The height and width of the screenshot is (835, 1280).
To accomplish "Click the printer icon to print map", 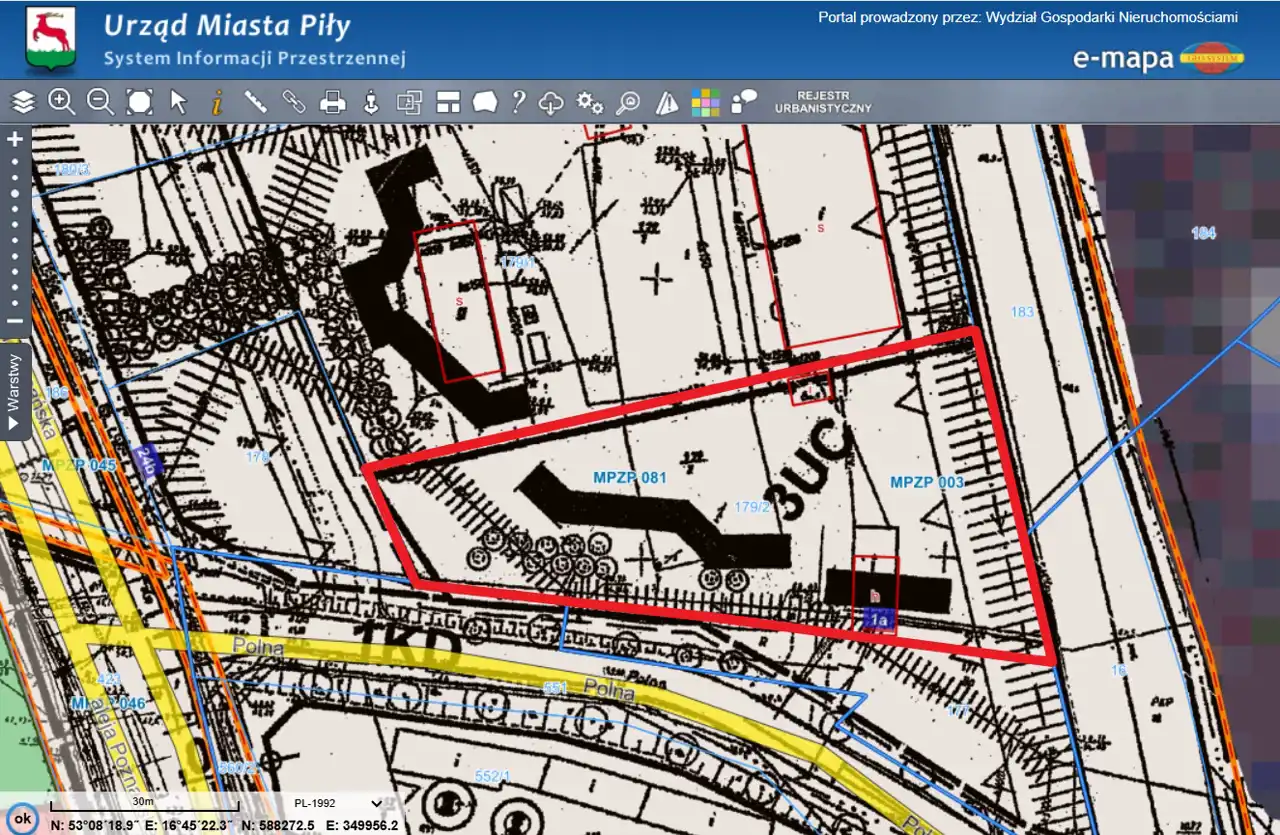I will tap(332, 102).
